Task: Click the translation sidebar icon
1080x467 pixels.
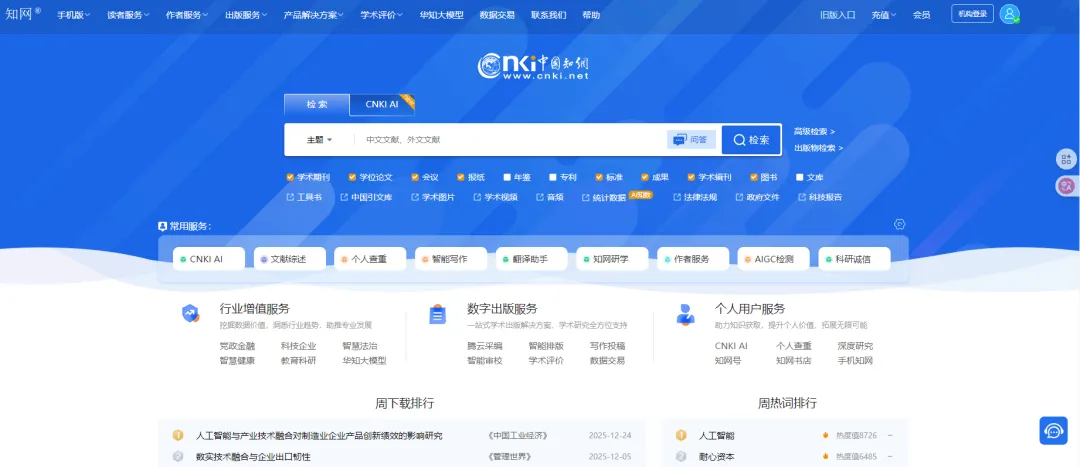Action: [1066, 185]
